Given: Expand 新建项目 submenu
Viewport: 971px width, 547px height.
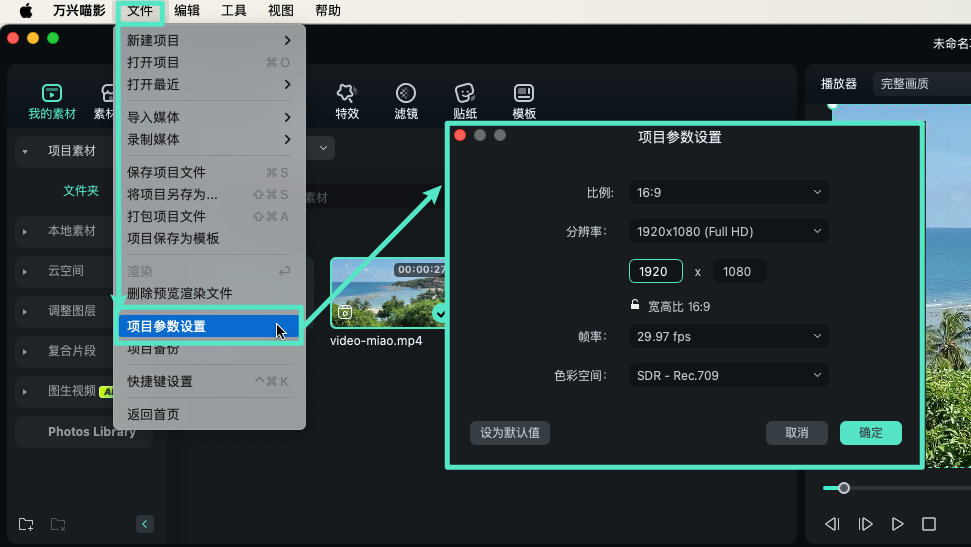Looking at the screenshot, I should 209,40.
